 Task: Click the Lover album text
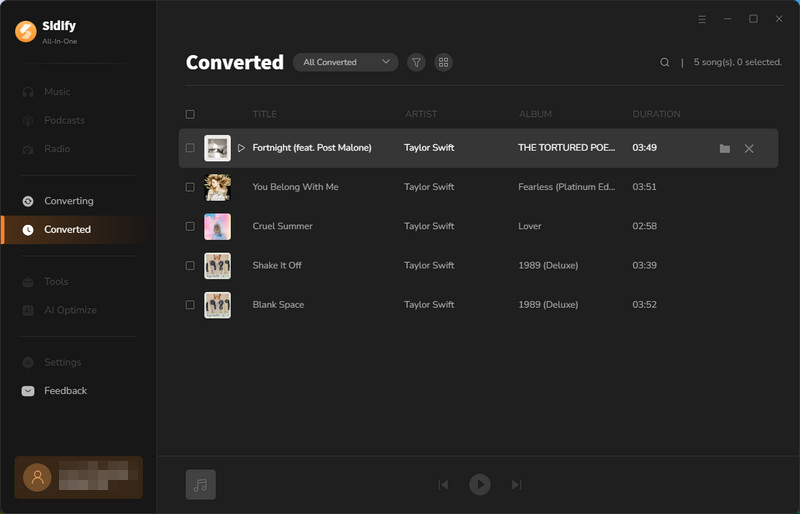(x=530, y=226)
